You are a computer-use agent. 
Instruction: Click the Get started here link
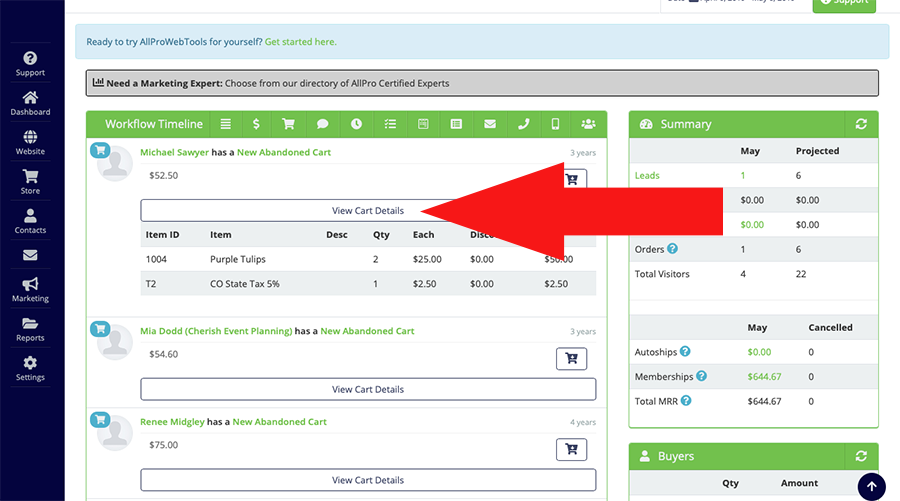[300, 42]
